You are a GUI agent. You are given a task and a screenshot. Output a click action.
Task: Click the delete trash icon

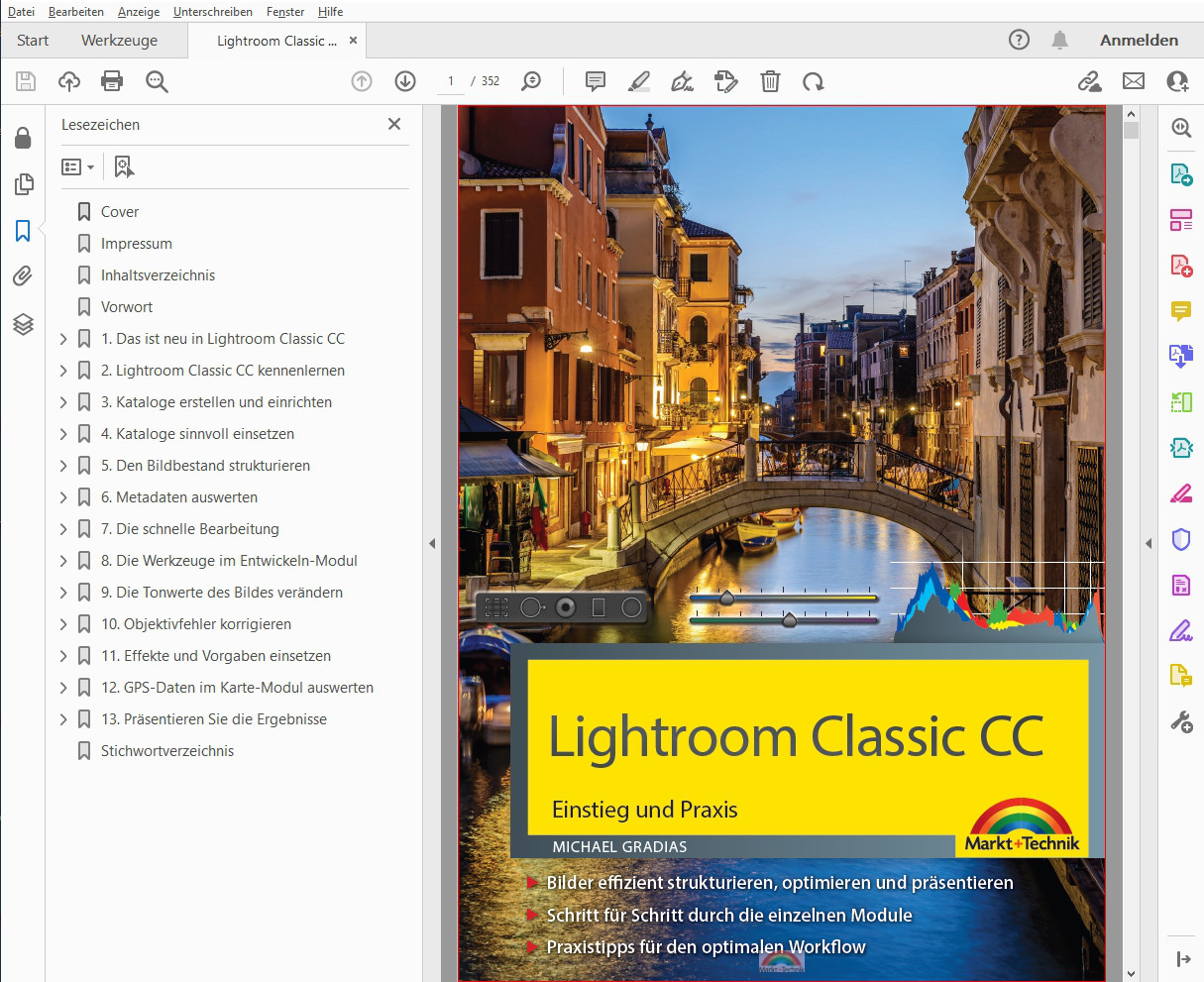770,81
